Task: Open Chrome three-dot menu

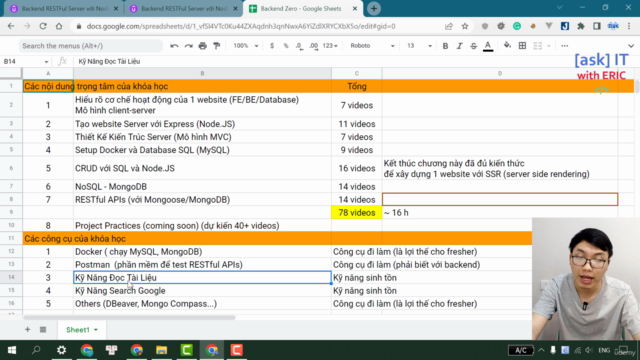Action: click(629, 26)
